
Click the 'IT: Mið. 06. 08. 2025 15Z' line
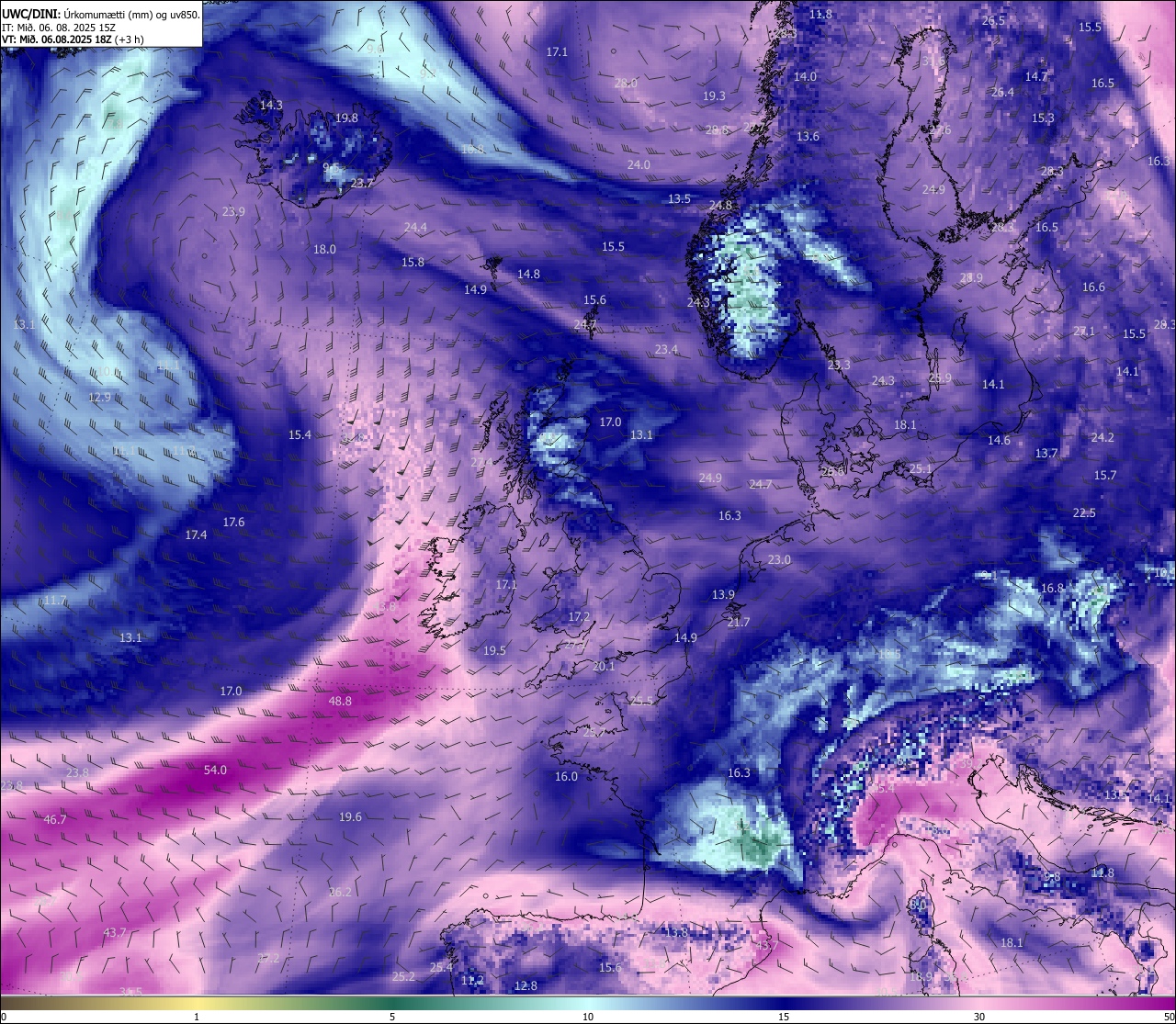click(x=60, y=28)
